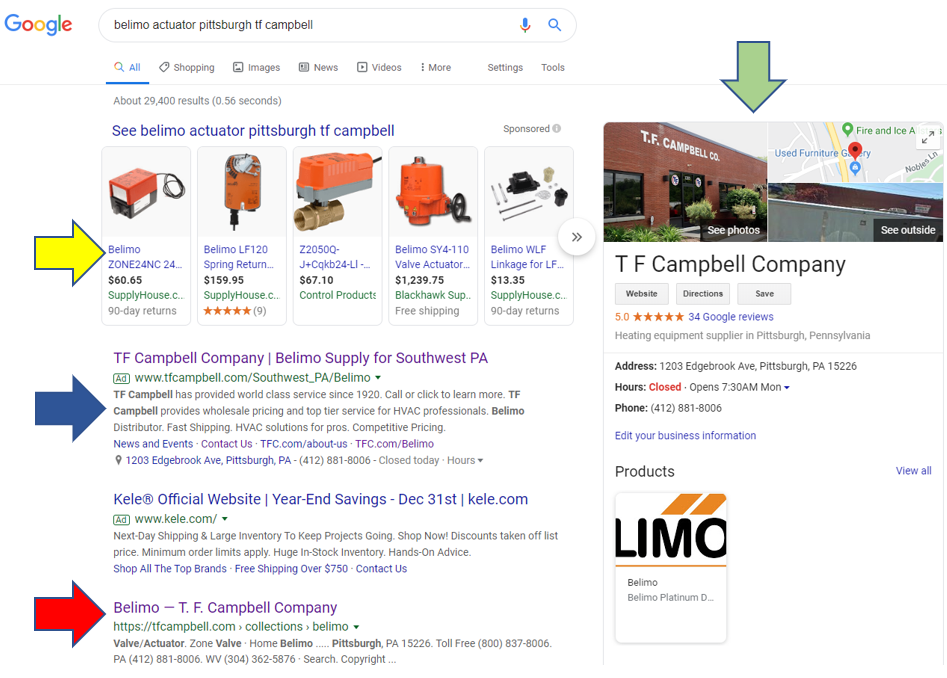Click the 1203 Edgebrook Ave, Pittsburgh address link
The height and width of the screenshot is (678, 947).
coord(208,460)
